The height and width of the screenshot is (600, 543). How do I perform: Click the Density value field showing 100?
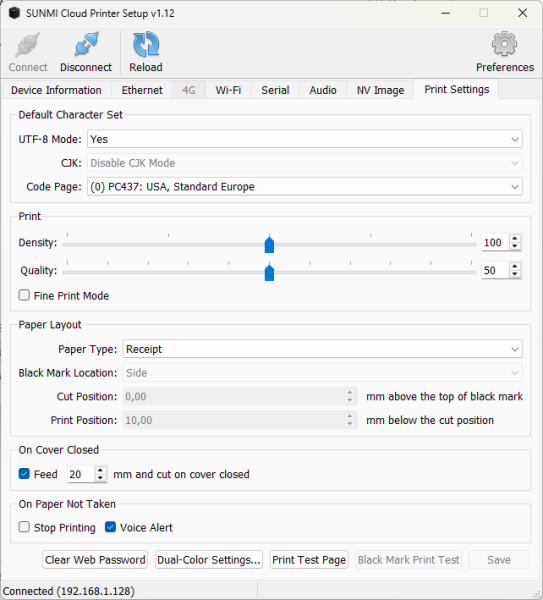pyautogui.click(x=496, y=243)
